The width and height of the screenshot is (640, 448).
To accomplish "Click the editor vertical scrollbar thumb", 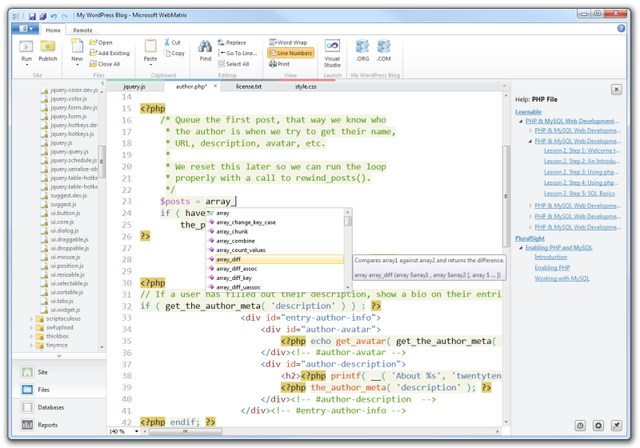I will point(506,196).
